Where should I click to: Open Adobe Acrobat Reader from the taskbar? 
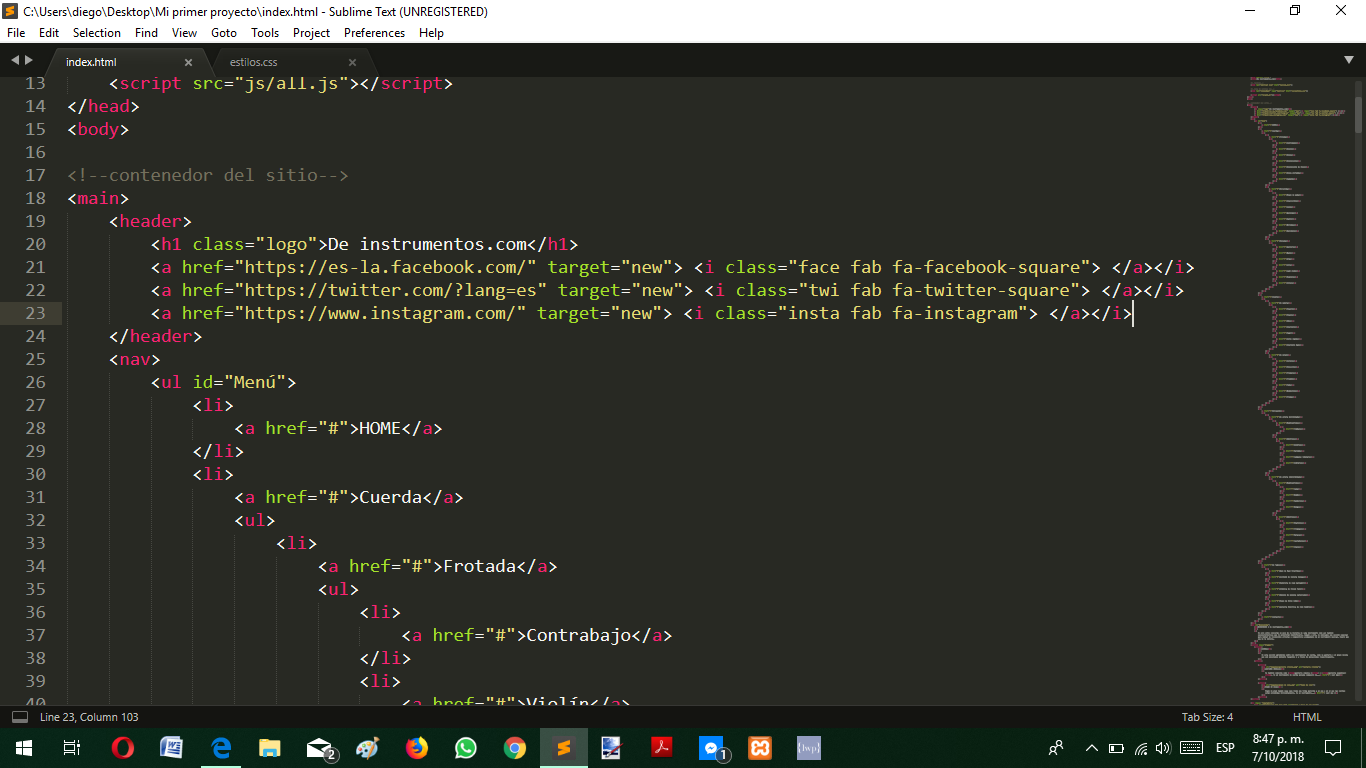click(662, 747)
